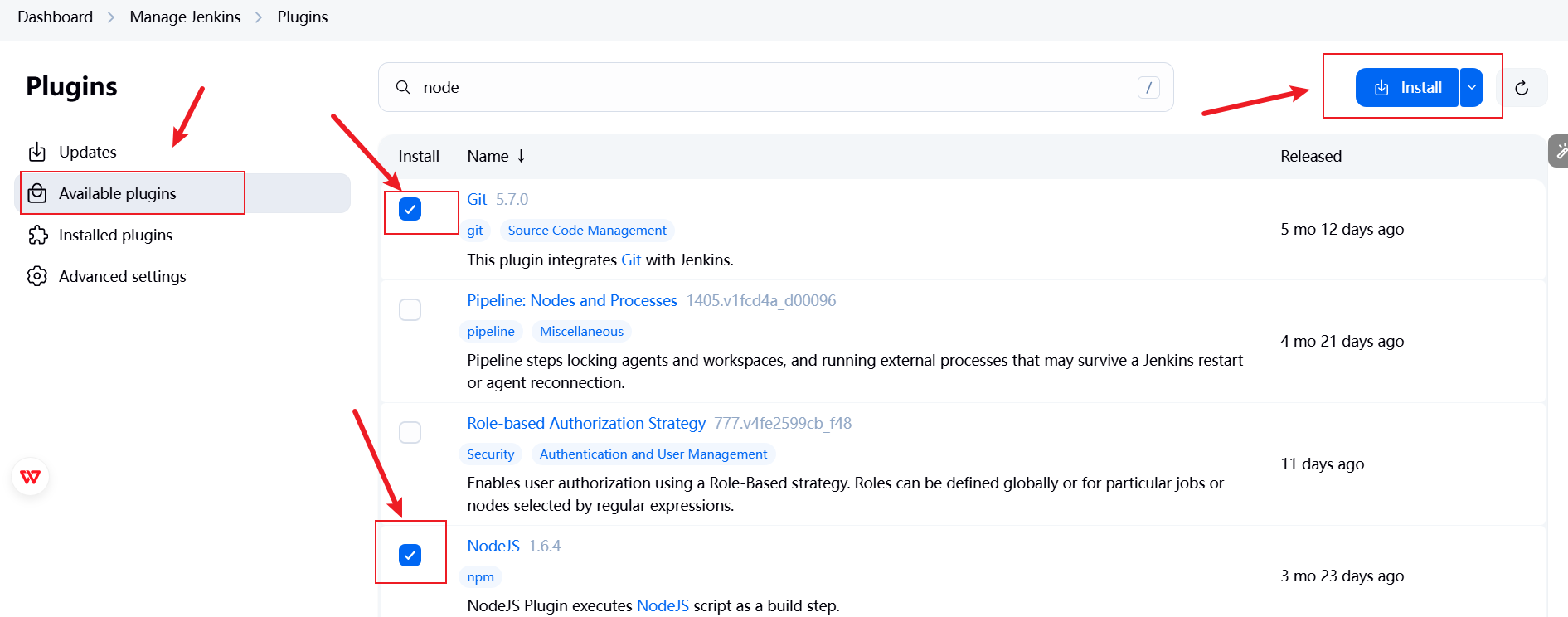Open Pipeline: Nodes and Processes link
This screenshot has height=617, width=1568.
(x=572, y=300)
